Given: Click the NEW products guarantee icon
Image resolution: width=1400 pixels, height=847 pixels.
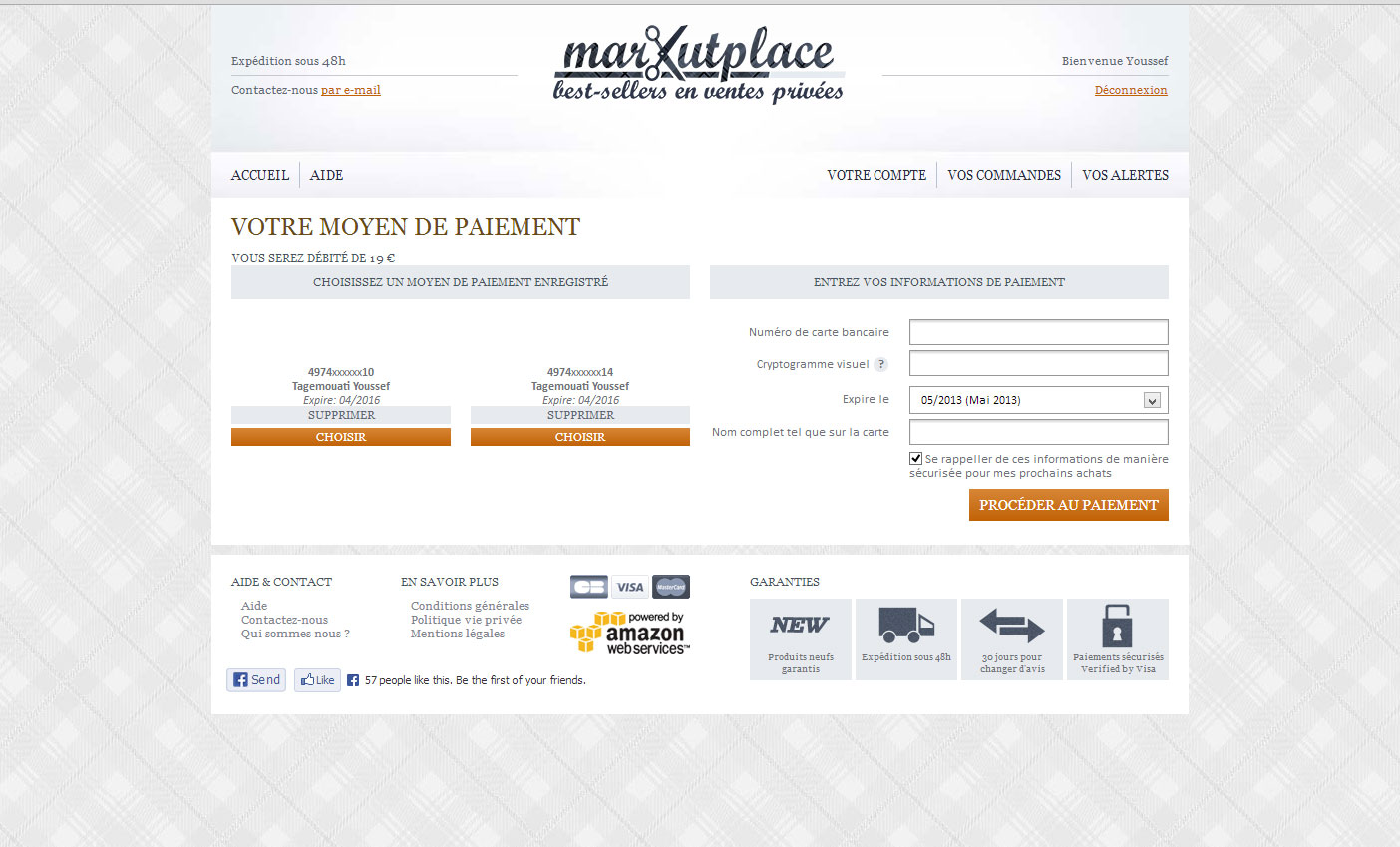Looking at the screenshot, I should tap(800, 626).
